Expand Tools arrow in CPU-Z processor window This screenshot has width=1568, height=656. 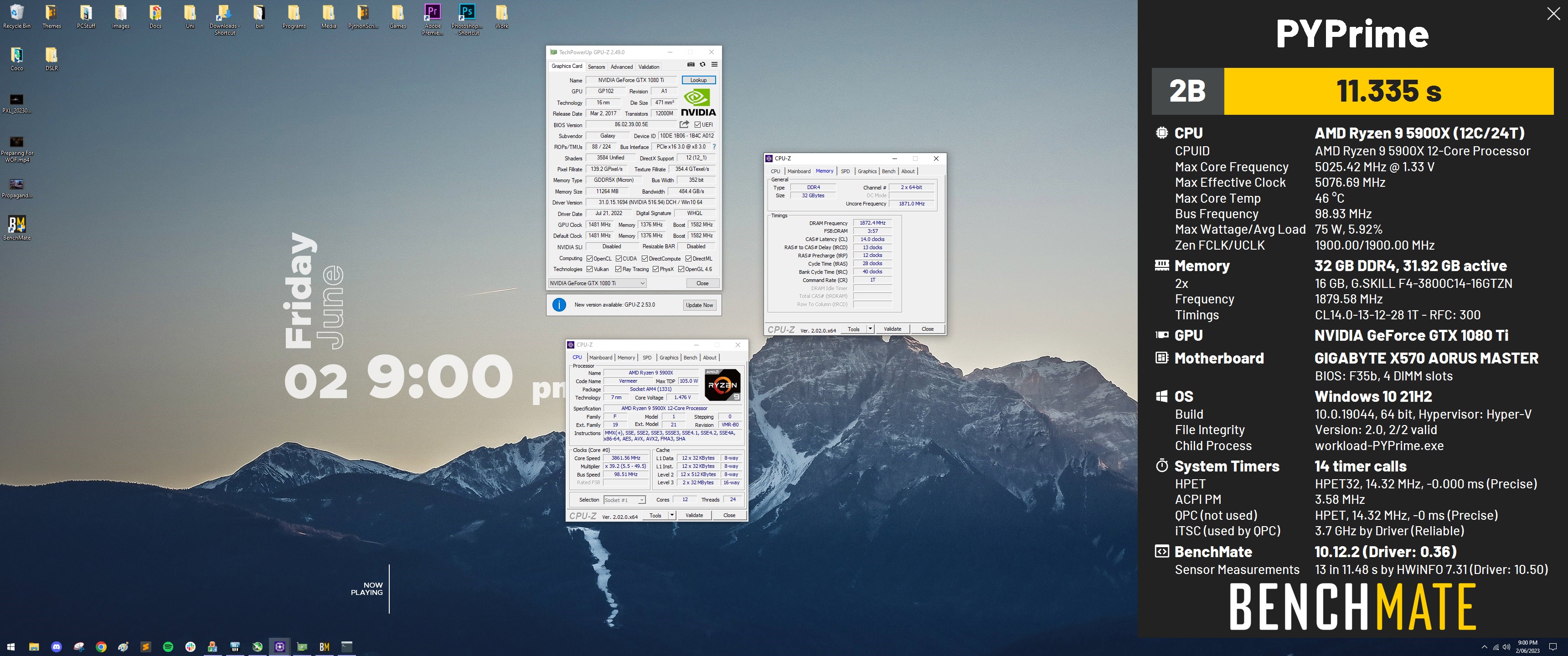coord(671,515)
